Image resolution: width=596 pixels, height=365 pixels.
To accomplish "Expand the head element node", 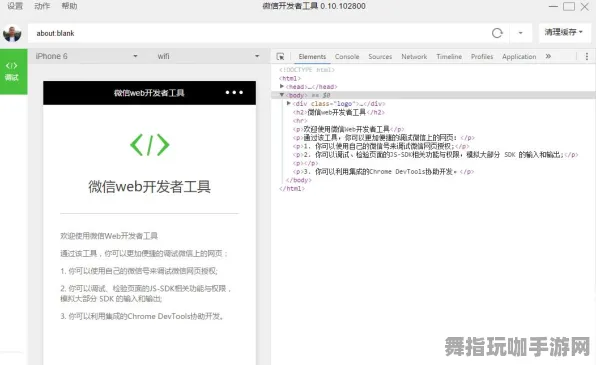I will [282, 86].
